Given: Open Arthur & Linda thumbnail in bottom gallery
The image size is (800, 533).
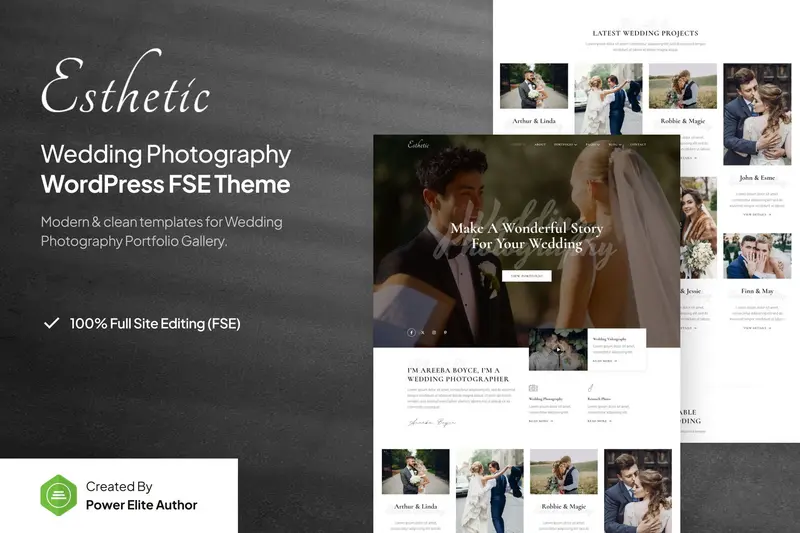Looking at the screenshot, I should (415, 472).
